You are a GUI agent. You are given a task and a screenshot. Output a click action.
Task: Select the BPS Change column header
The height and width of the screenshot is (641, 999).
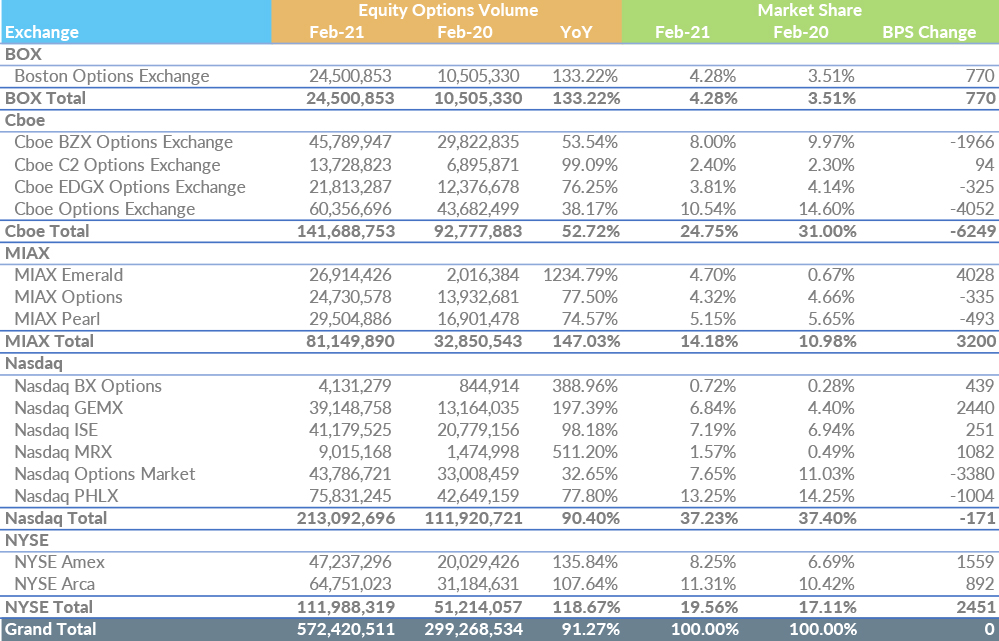tap(929, 32)
